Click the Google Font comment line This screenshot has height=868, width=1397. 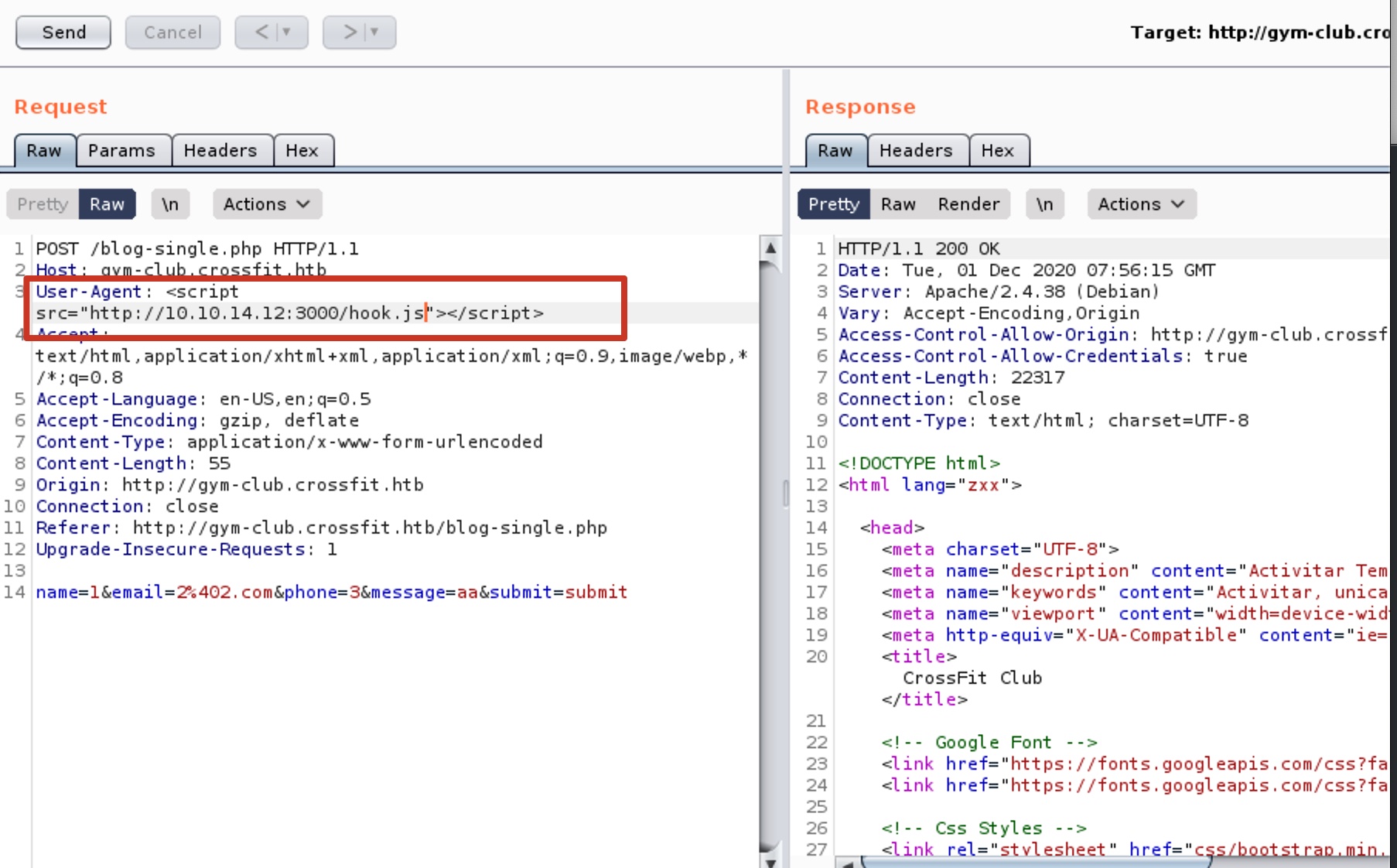989,743
